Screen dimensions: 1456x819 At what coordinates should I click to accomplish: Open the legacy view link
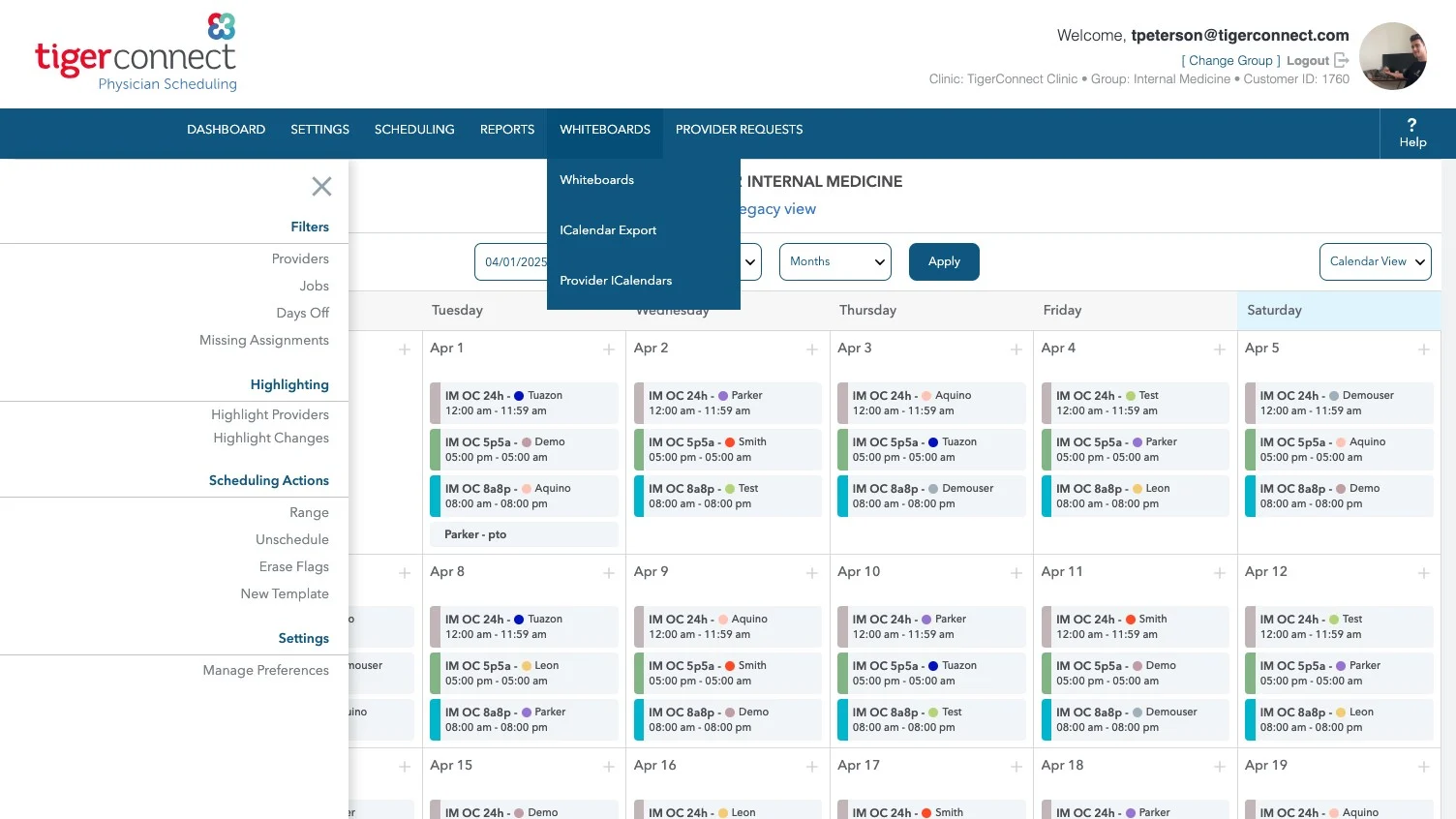[778, 209]
